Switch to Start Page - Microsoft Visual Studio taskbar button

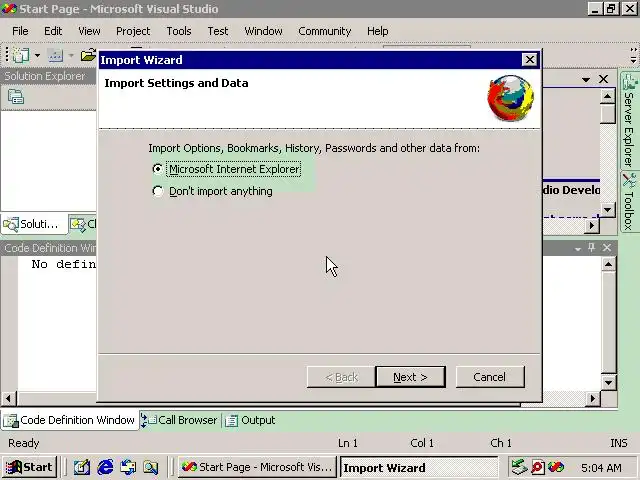tap(256, 467)
